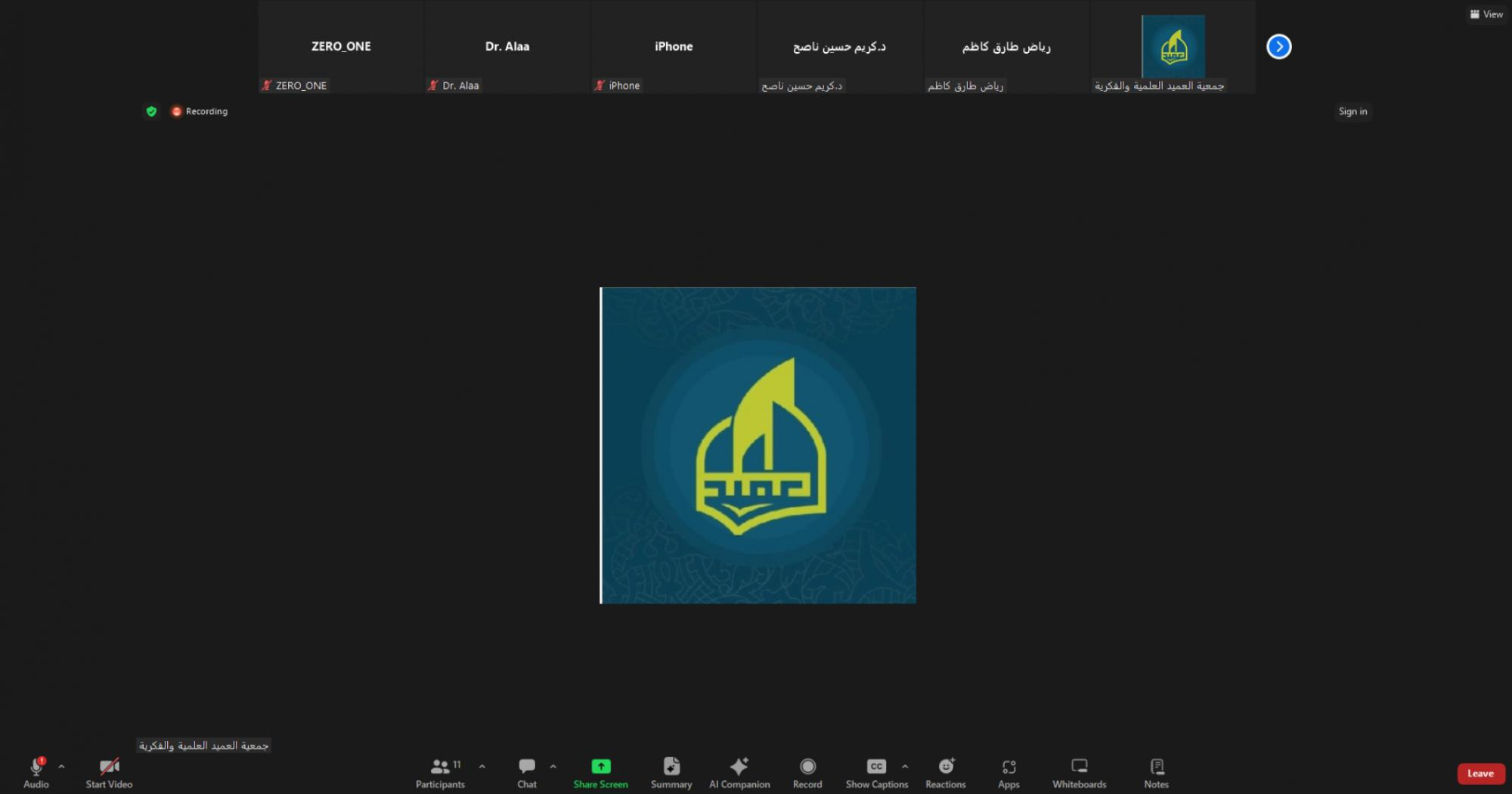Leave the meeting
Viewport: 1512px width, 794px height.
click(x=1480, y=773)
